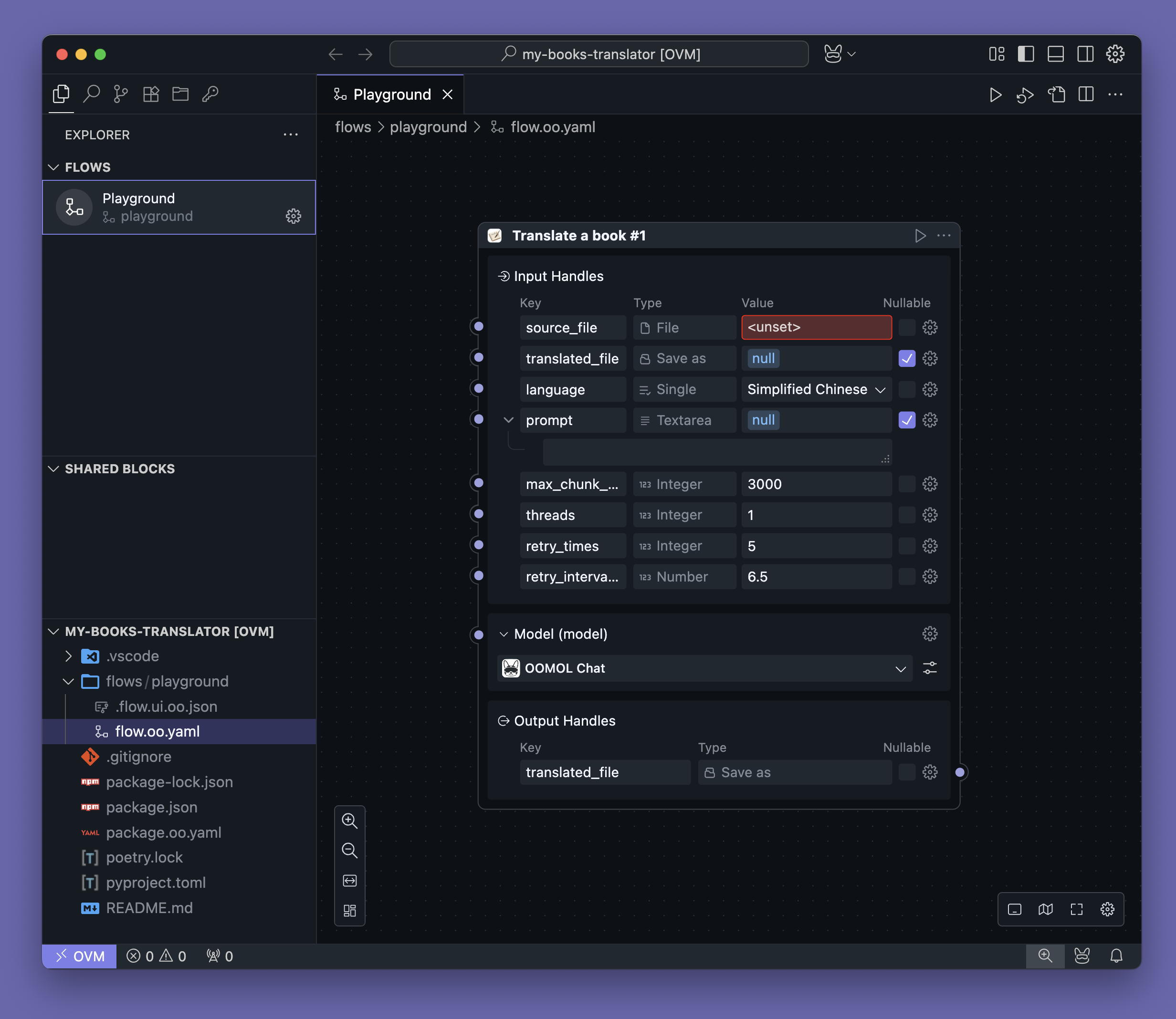This screenshot has height=1019, width=1176.
Task: Click the playground breadcrumb link
Action: click(428, 127)
